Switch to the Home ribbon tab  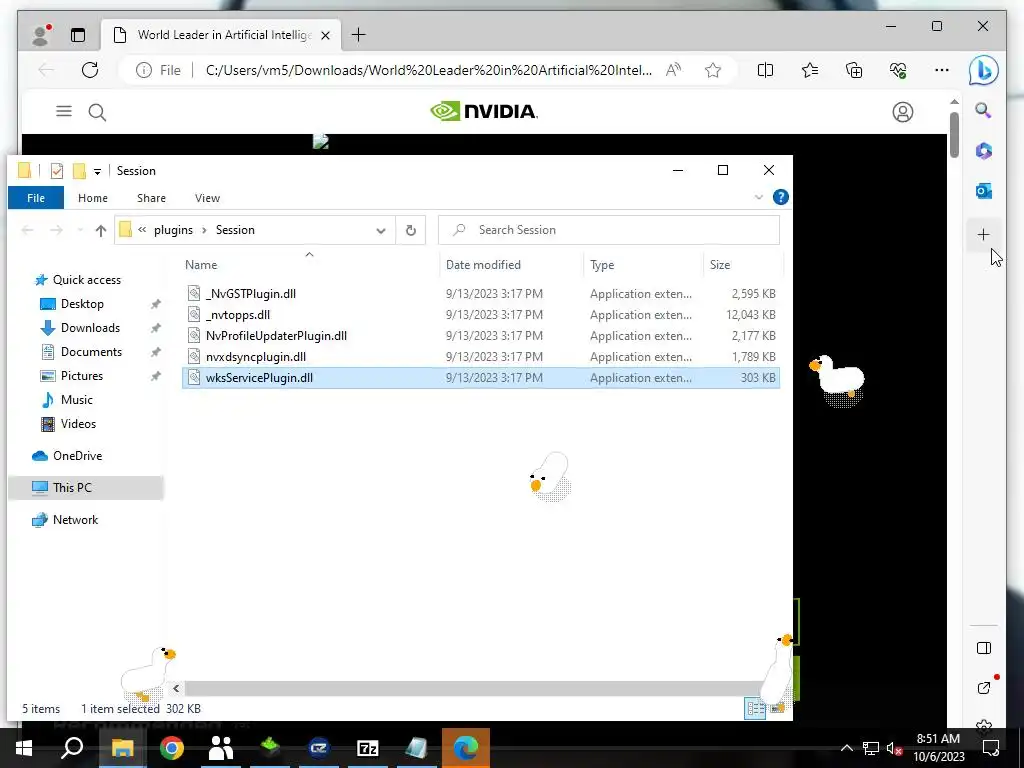[93, 198]
